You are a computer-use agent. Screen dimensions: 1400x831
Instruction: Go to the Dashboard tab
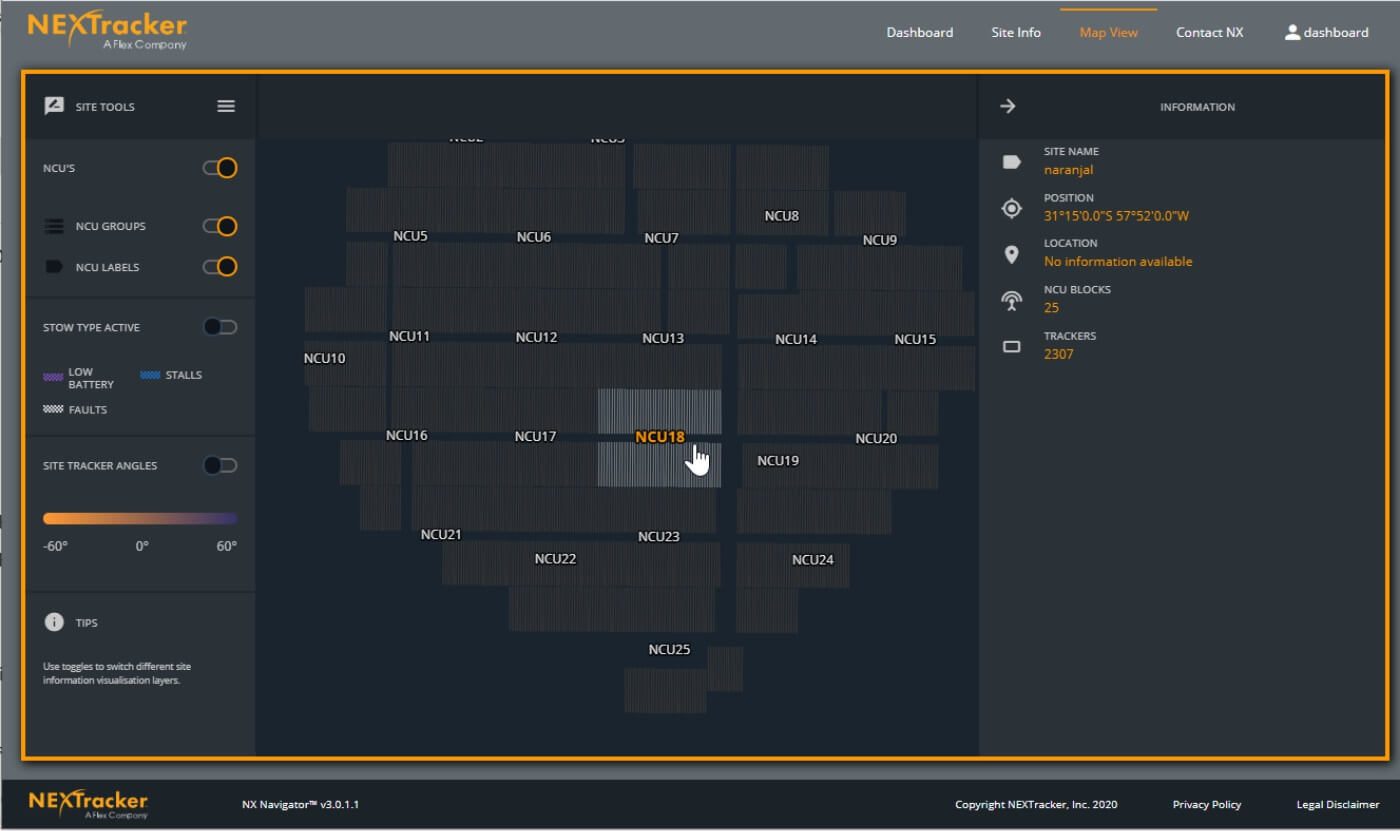[920, 32]
